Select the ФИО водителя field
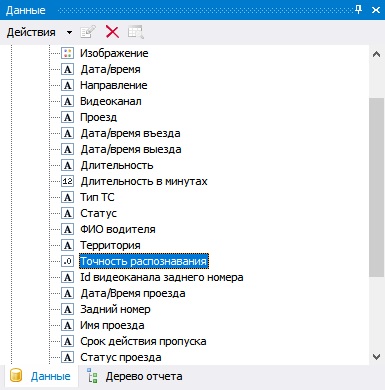 pyautogui.click(x=118, y=229)
